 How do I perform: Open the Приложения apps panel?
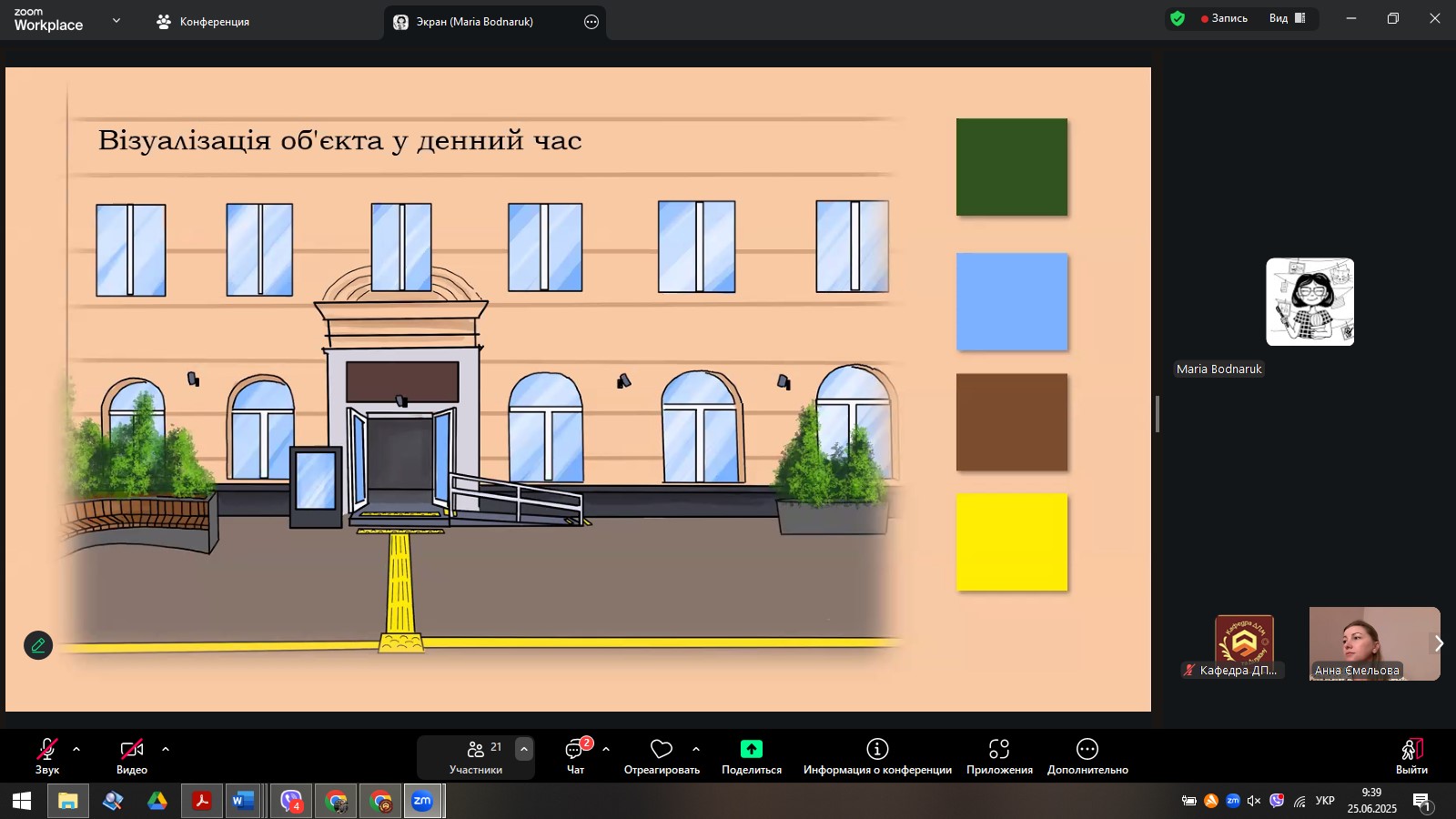pyautogui.click(x=998, y=756)
